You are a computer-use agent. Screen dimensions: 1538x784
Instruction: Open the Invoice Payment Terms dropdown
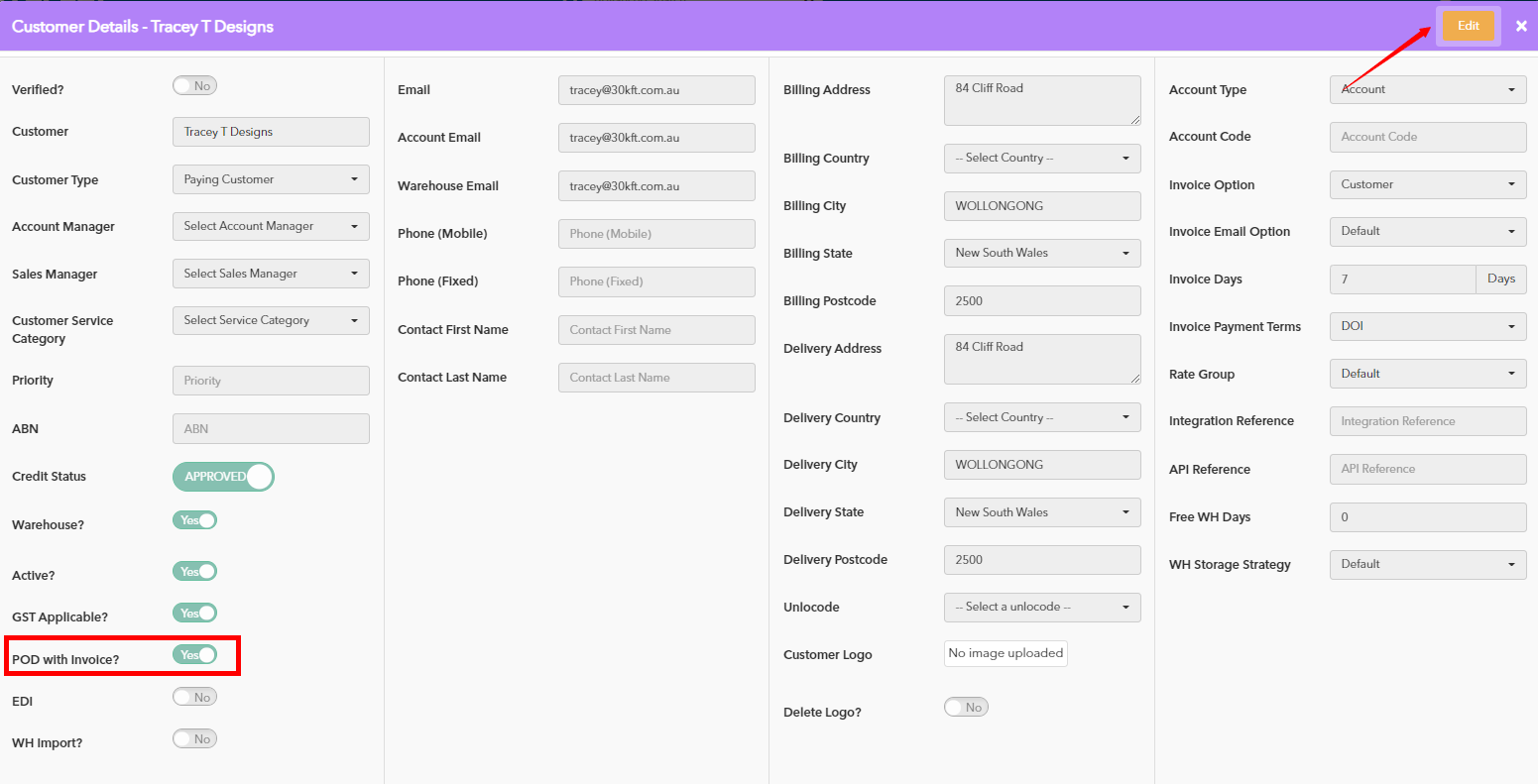point(1428,326)
